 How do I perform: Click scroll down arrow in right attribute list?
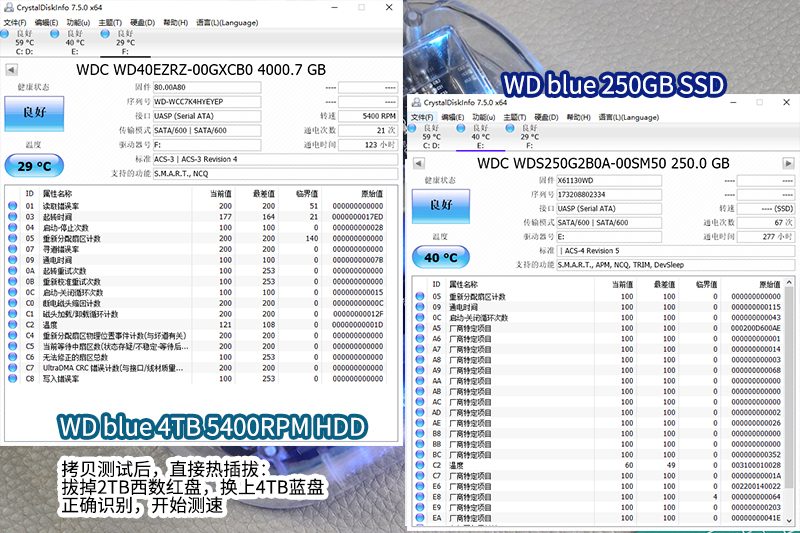coord(789,520)
